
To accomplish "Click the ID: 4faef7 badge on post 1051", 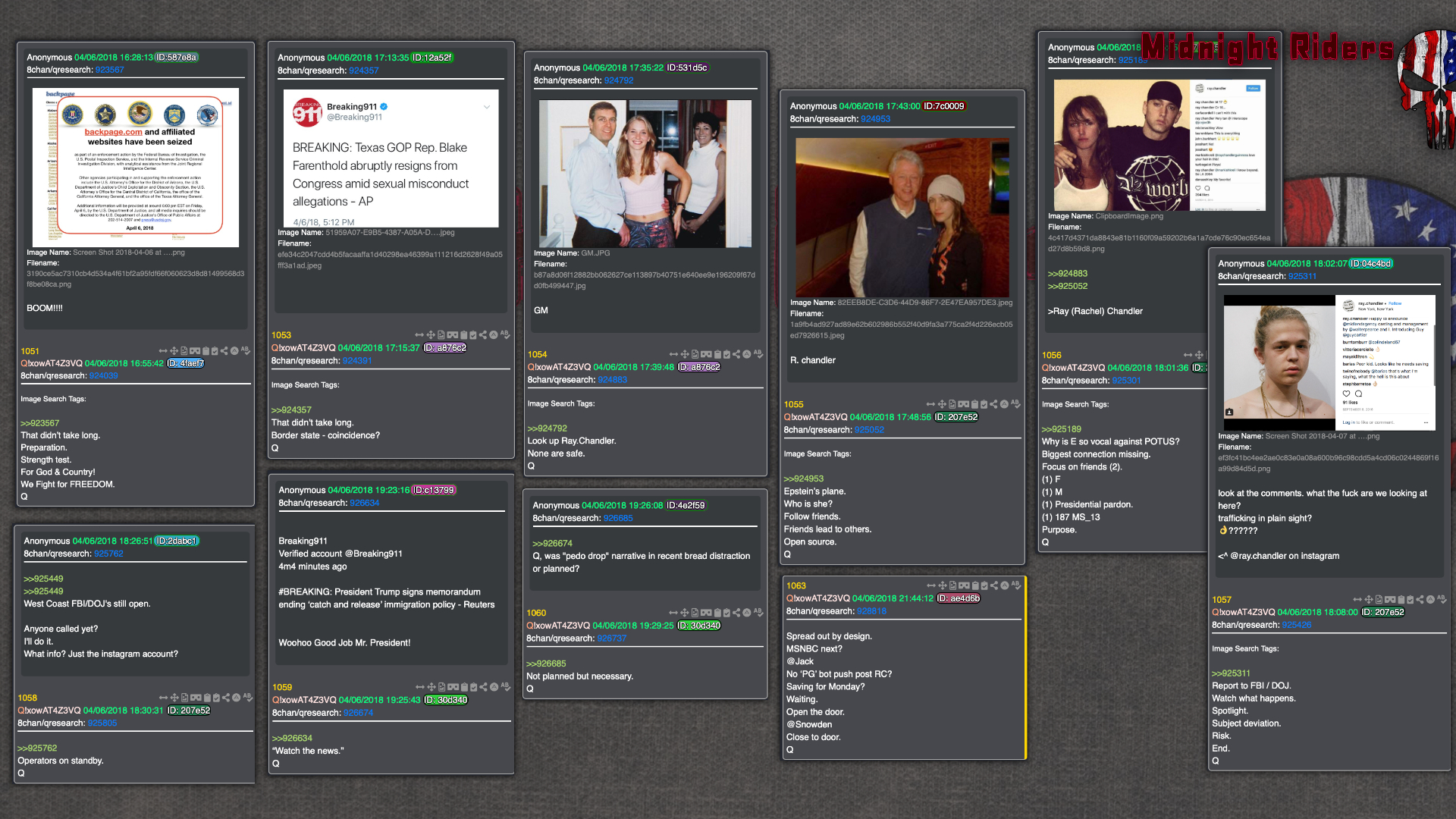I will [x=186, y=363].
